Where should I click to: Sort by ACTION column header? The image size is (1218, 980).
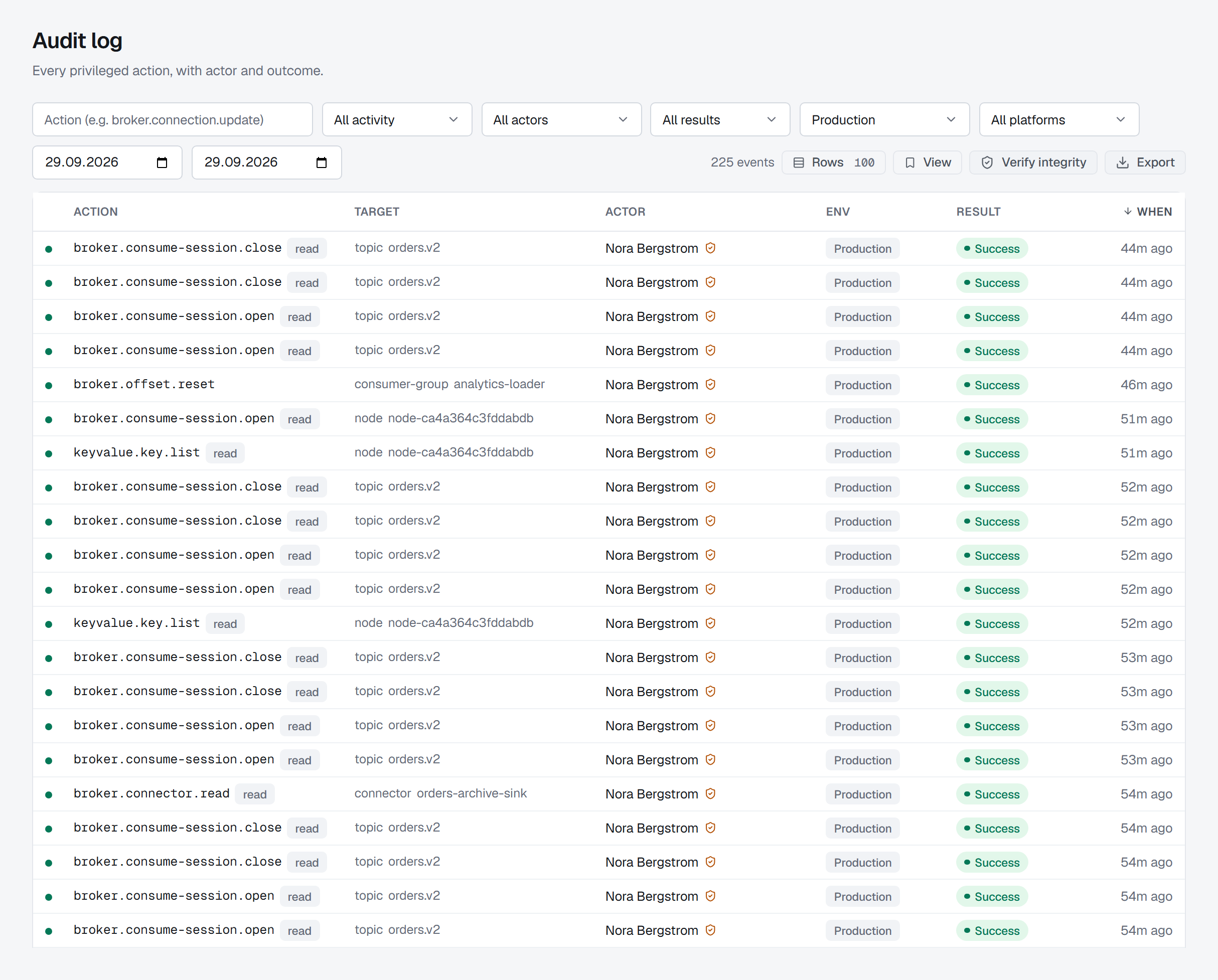pos(95,212)
